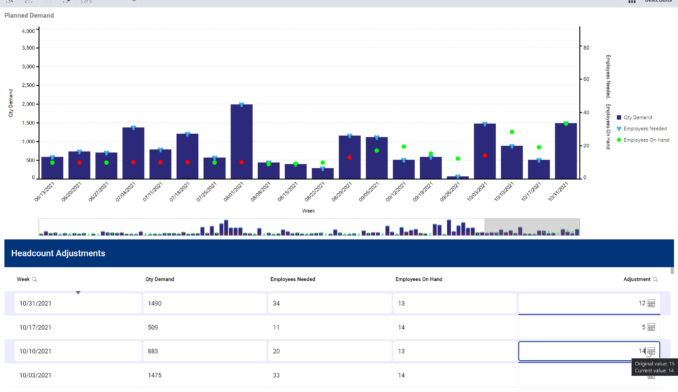Edit the adjustment value 12 for 10/31/2021
This screenshot has height=392, width=678.
(x=589, y=303)
